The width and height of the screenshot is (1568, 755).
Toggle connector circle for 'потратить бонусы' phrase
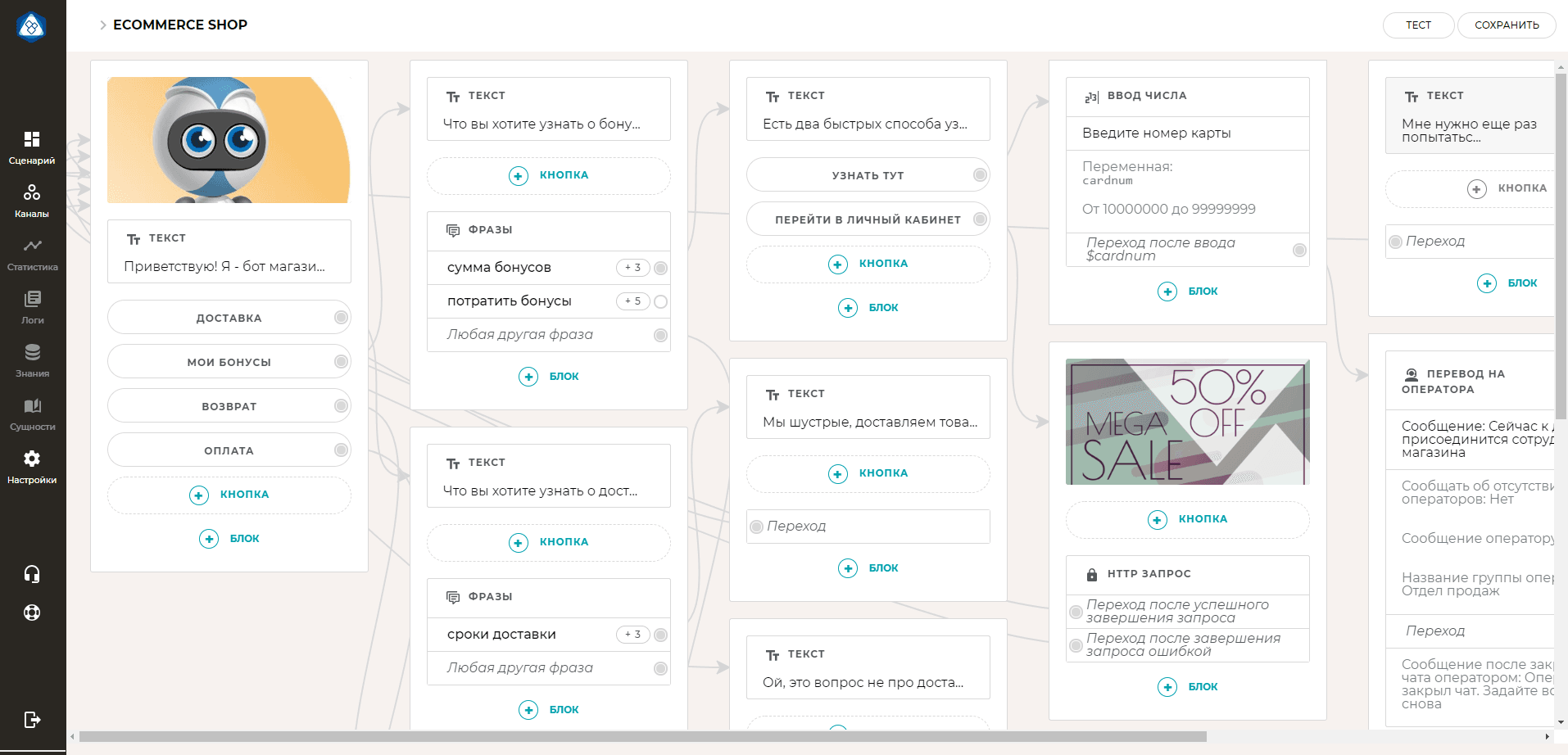click(660, 301)
